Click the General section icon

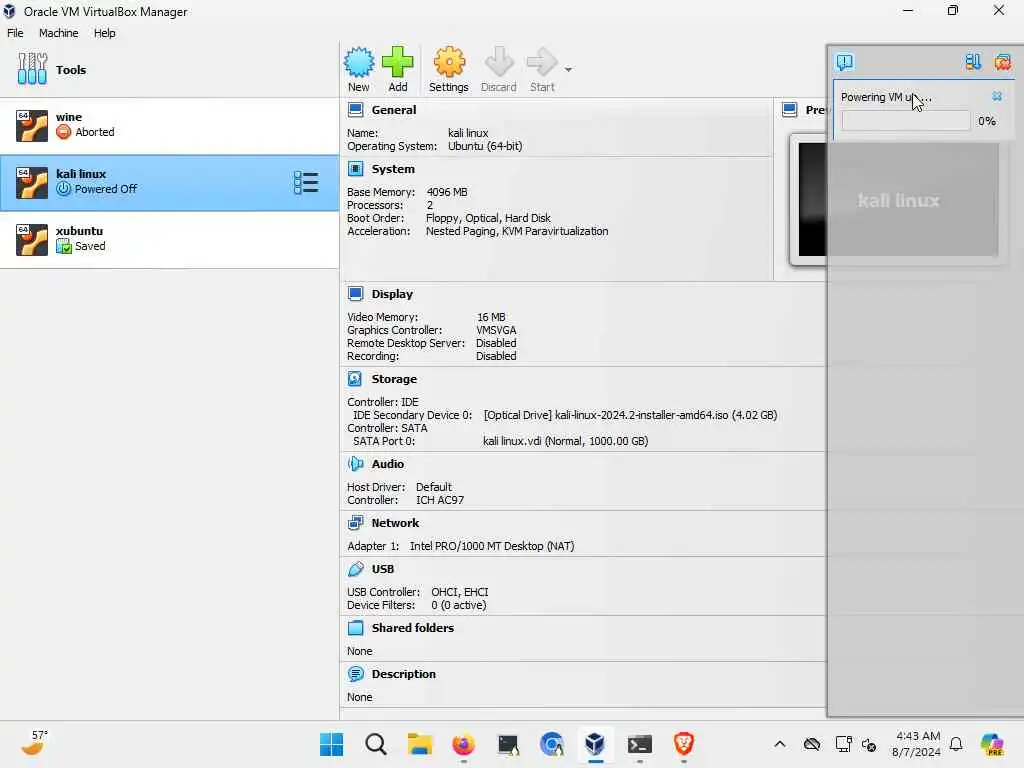point(355,110)
